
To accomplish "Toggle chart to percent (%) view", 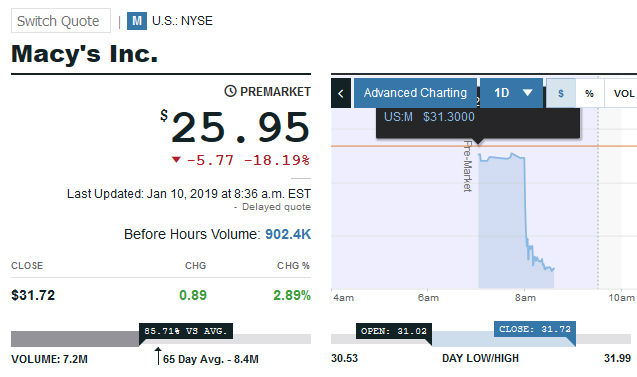I will coord(589,93).
